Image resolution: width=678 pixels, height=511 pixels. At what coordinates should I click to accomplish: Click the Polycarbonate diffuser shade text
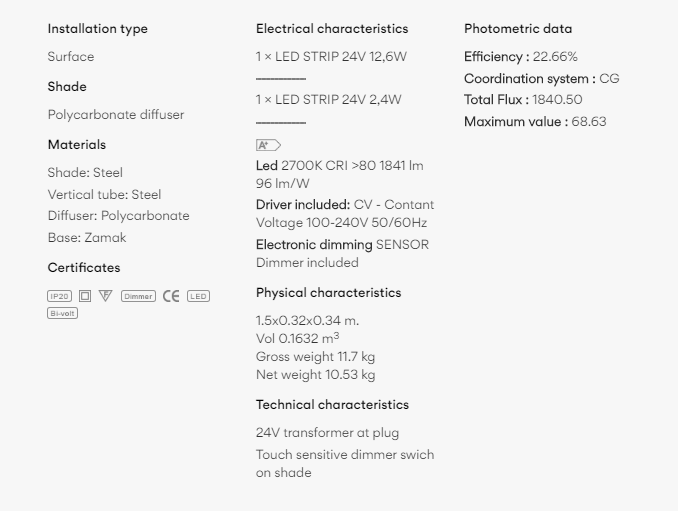[116, 115]
